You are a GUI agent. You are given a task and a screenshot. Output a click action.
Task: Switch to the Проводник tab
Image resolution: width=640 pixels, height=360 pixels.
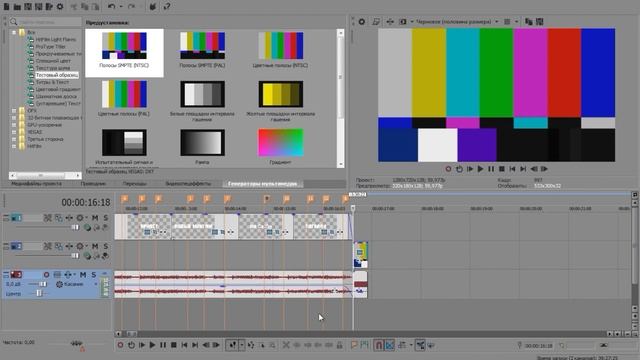pos(93,184)
